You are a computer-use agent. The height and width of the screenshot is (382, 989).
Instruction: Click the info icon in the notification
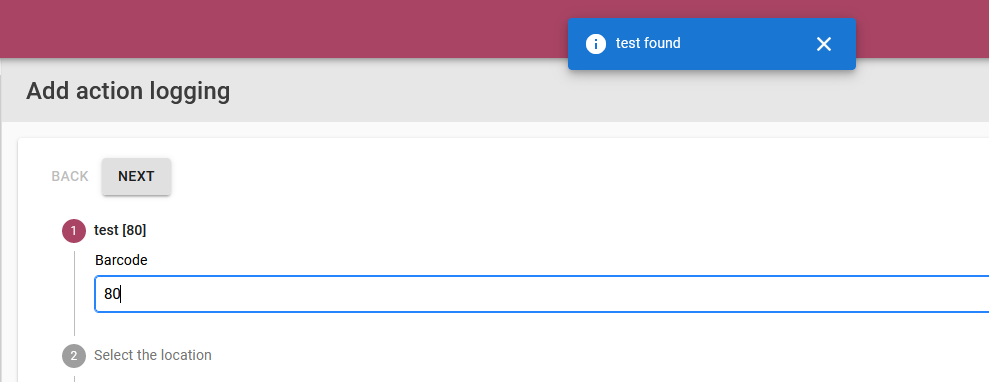pyautogui.click(x=595, y=43)
